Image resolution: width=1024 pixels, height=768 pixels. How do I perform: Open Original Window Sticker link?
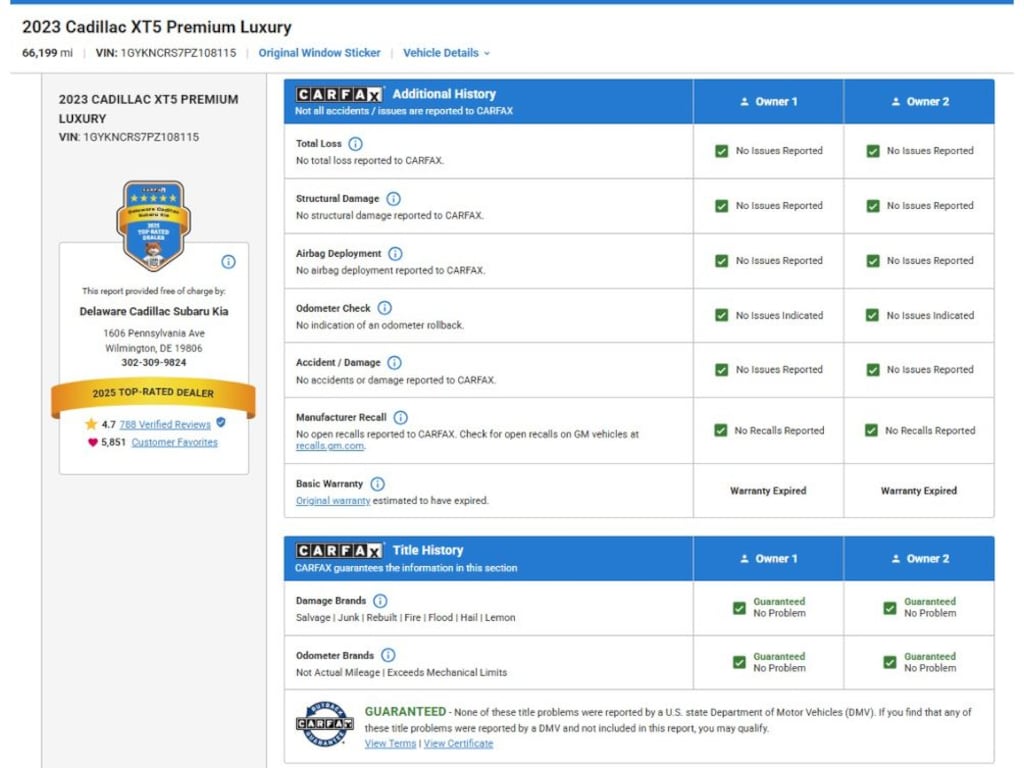pyautogui.click(x=319, y=53)
